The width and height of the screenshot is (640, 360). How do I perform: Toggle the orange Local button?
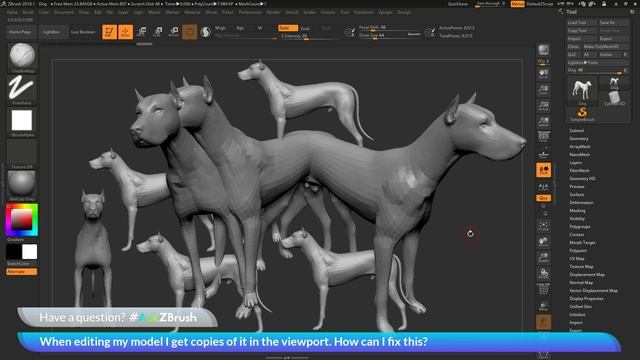tap(543, 170)
